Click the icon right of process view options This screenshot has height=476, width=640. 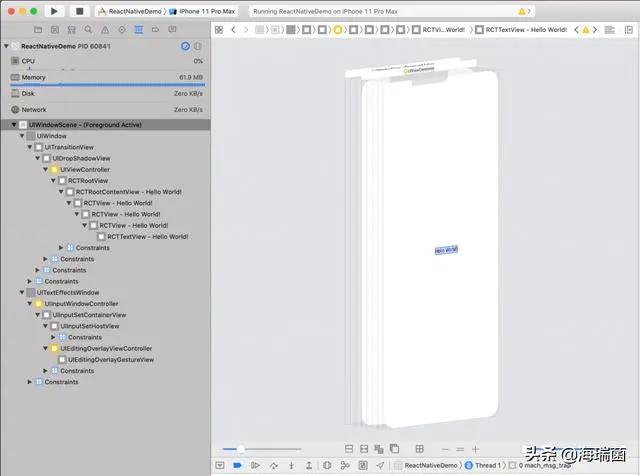[x=198, y=46]
